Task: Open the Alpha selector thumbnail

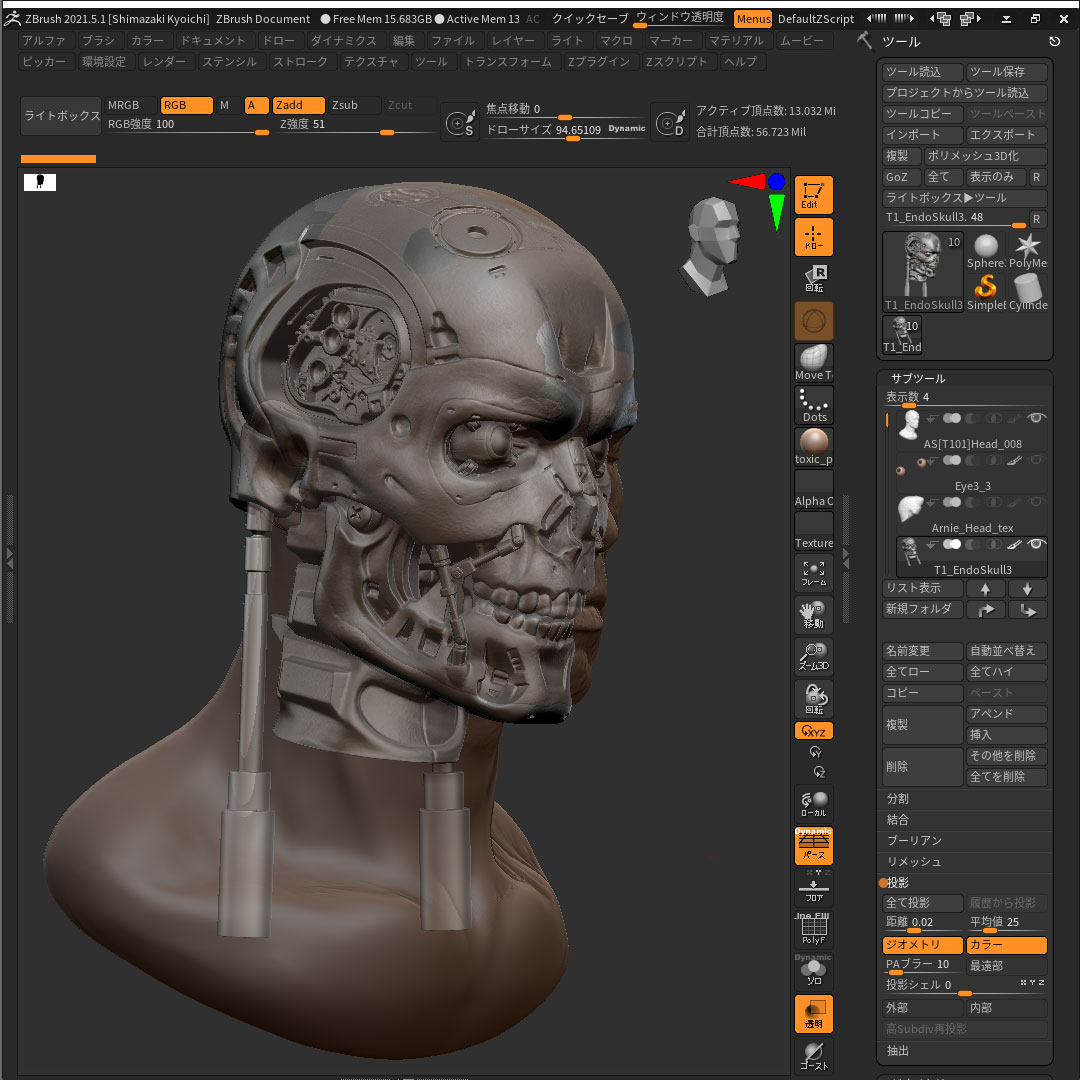Action: point(813,489)
